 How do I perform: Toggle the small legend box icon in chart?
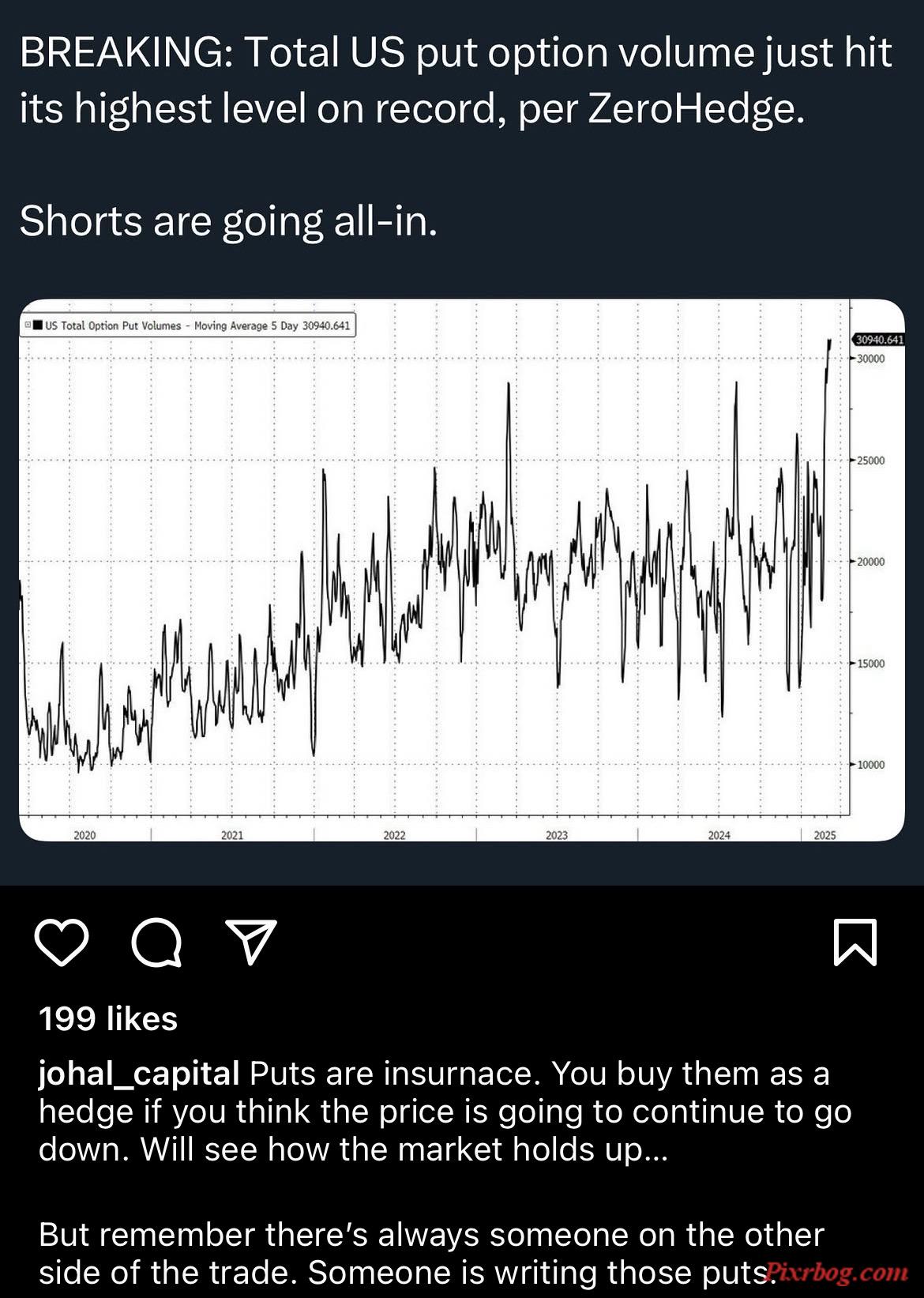(x=28, y=325)
